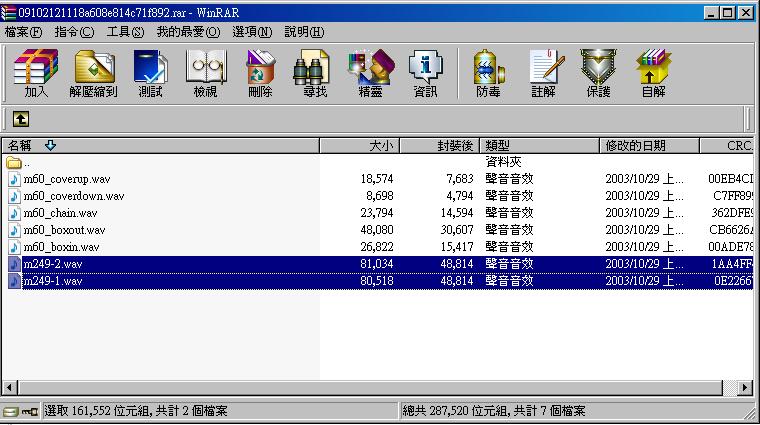Screen dimensions: 760x425
Task: Select file m60_boxout.wav
Action: coord(64,230)
